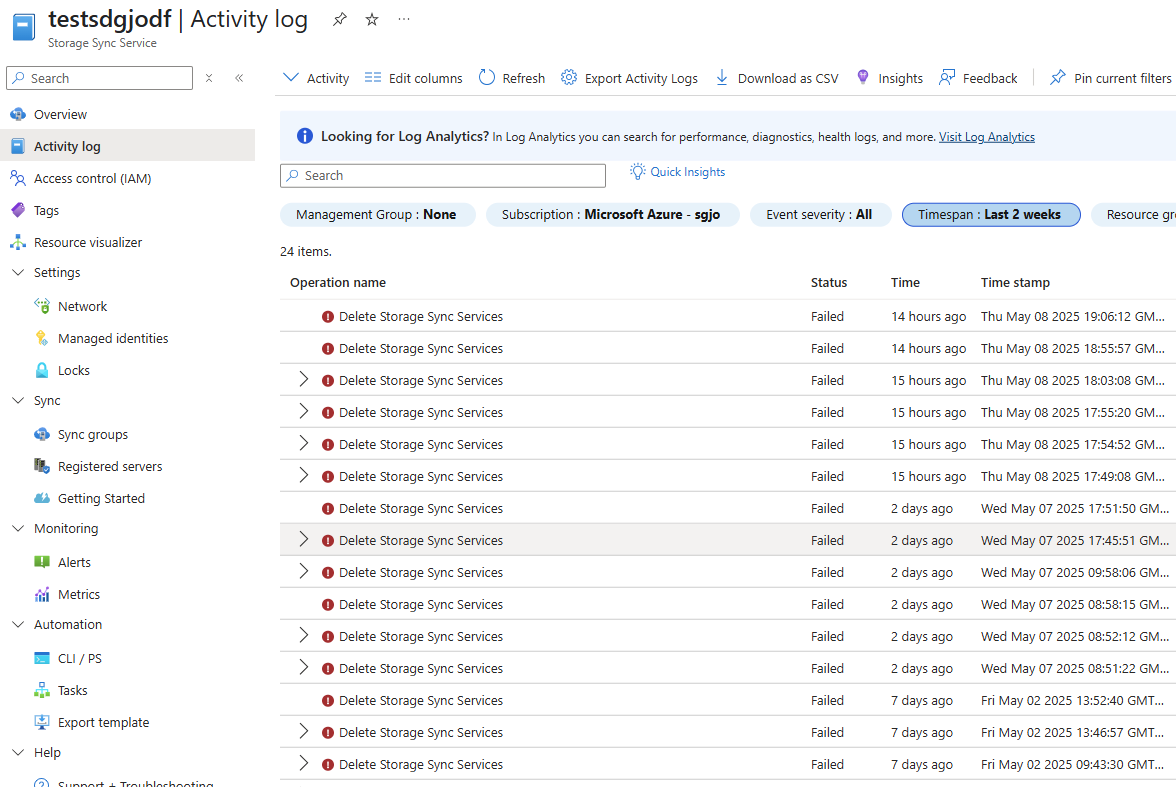Image resolution: width=1176 pixels, height=787 pixels.
Task: Click the CLI / PS terminal icon
Action: [x=42, y=658]
